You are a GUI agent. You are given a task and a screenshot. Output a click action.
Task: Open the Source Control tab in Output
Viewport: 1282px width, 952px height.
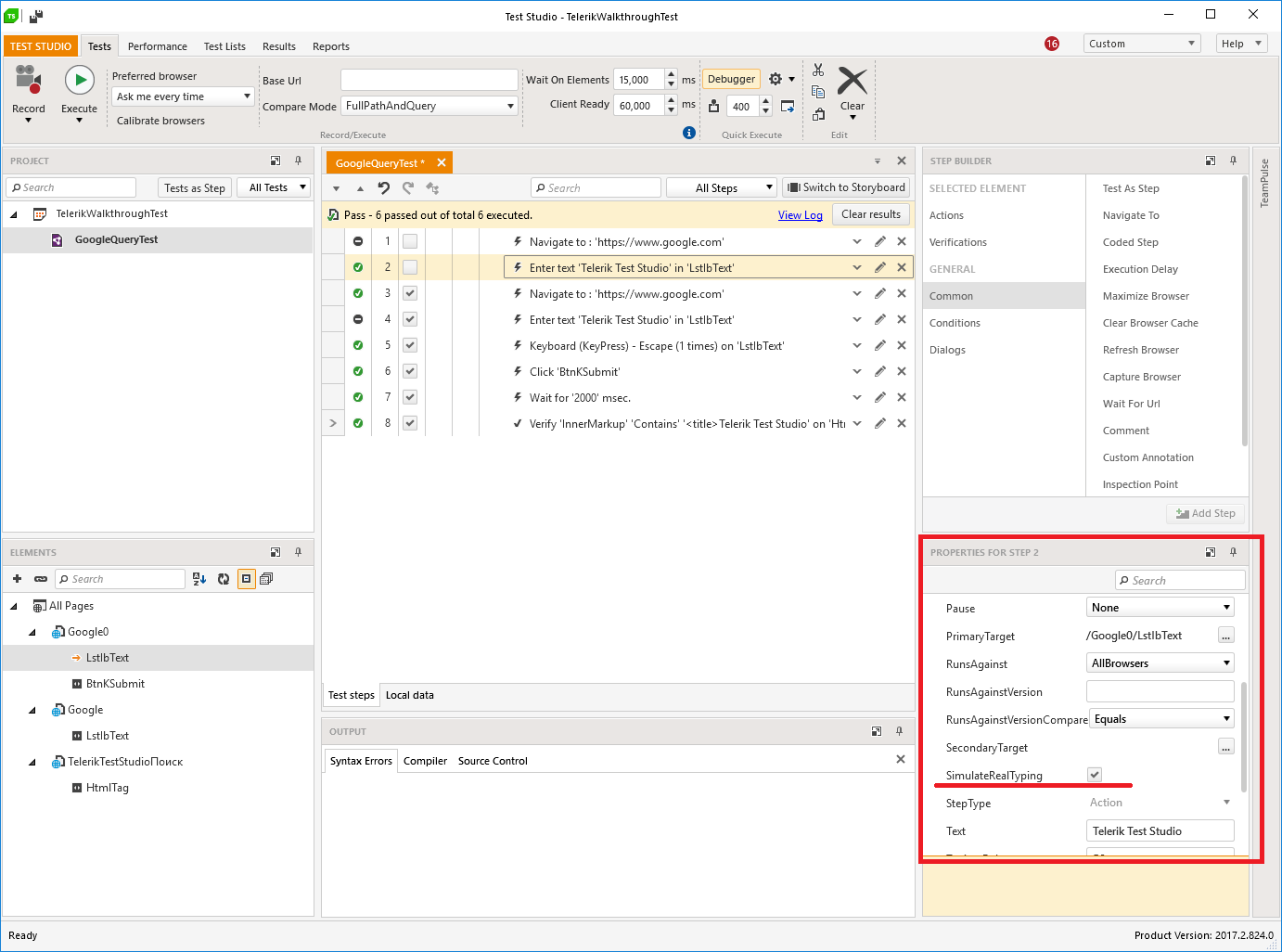[493, 761]
